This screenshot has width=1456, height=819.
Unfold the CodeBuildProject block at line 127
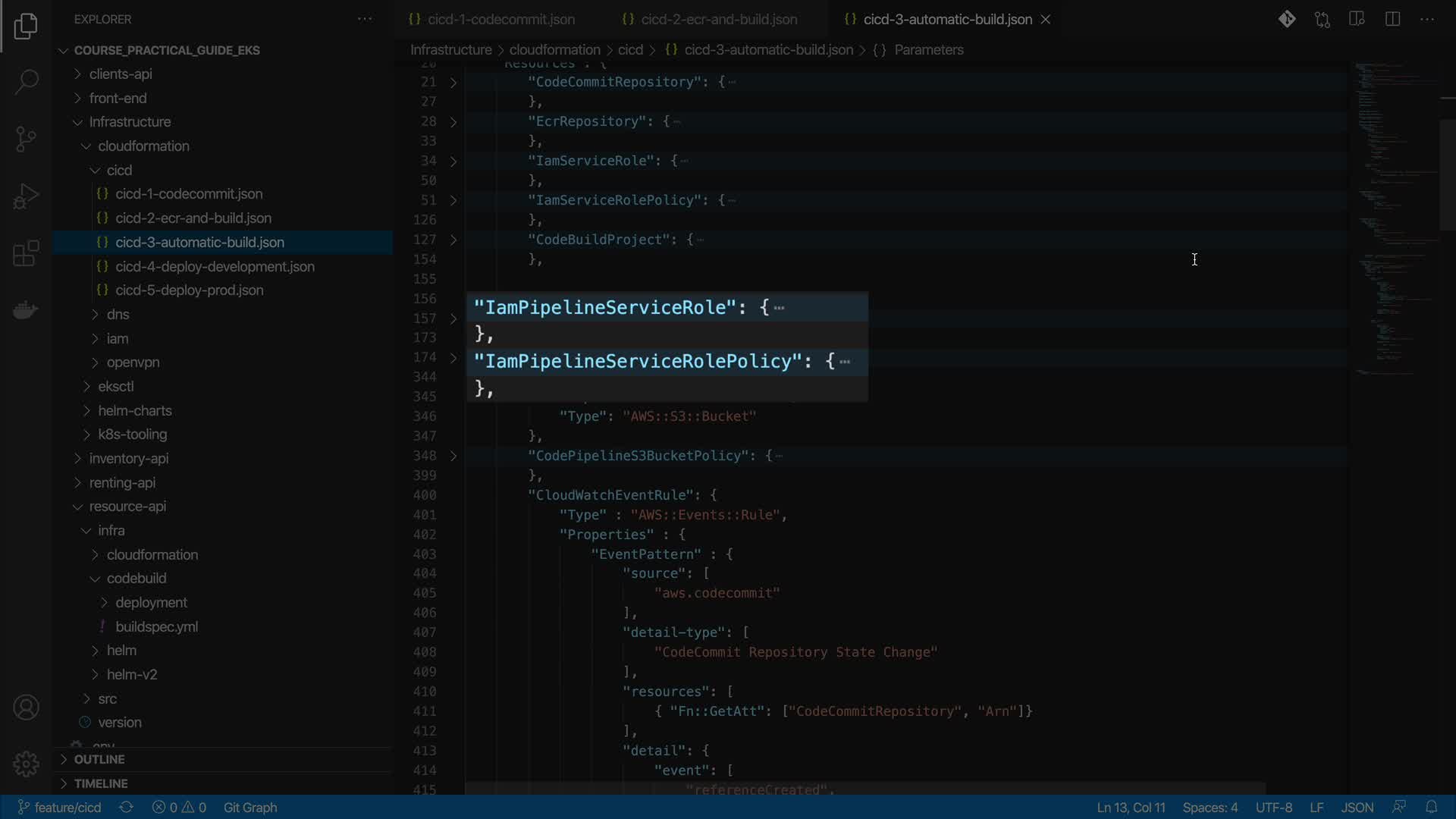tap(453, 240)
